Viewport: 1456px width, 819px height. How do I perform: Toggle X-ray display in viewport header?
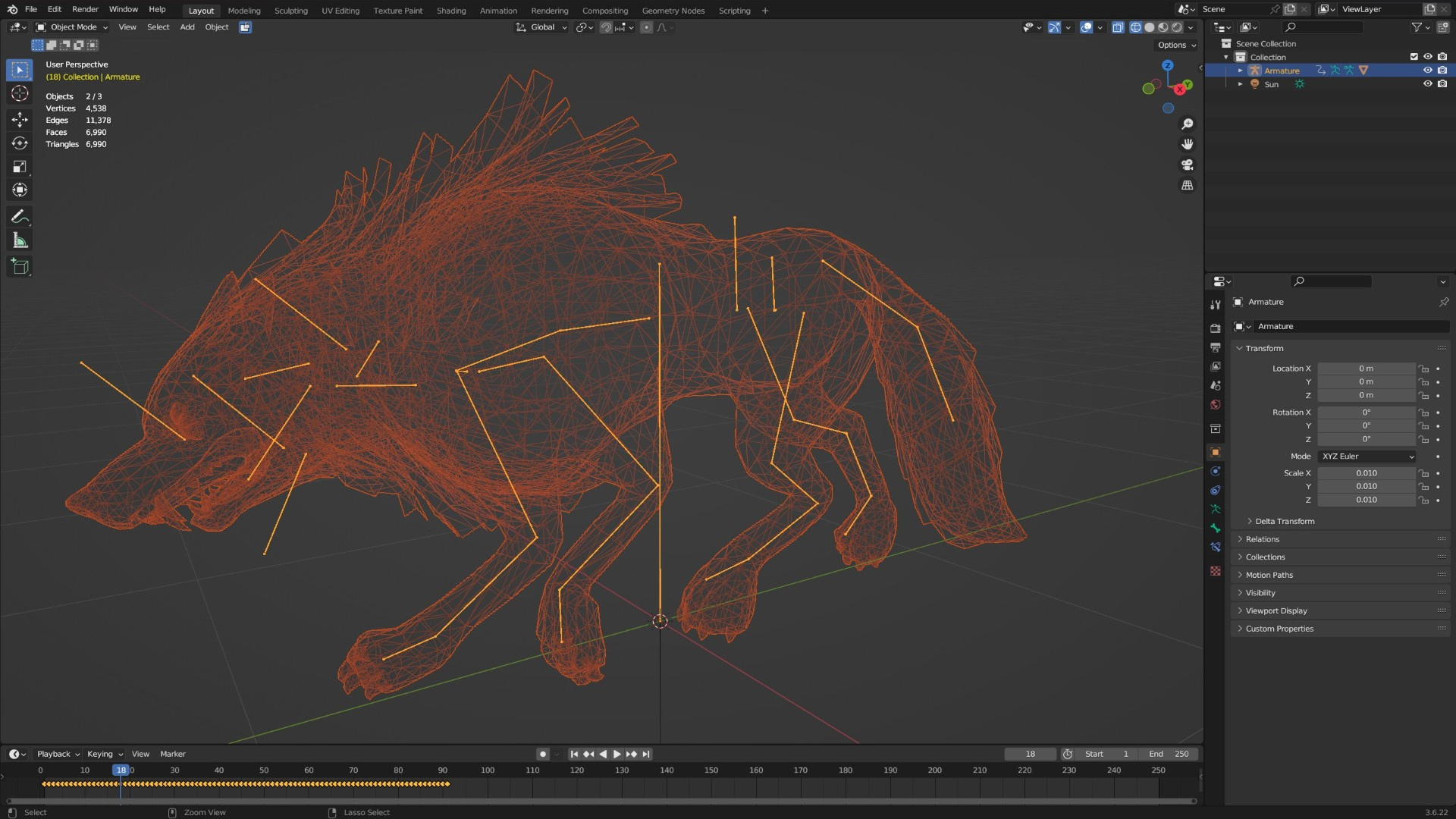click(x=1118, y=27)
